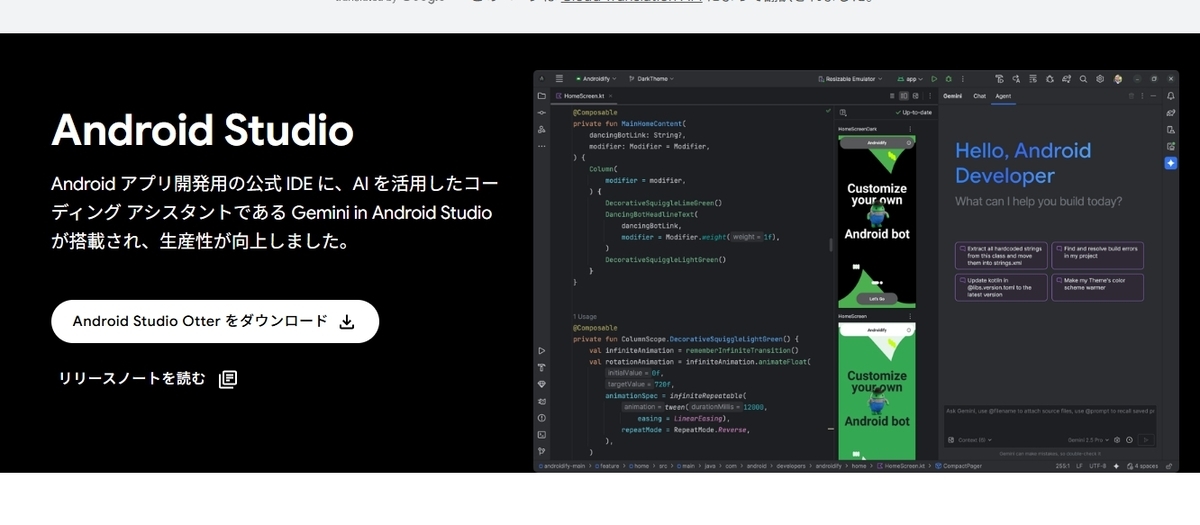Click the LF line separator in status bar
The width and height of the screenshot is (1200, 525).
[1079, 466]
